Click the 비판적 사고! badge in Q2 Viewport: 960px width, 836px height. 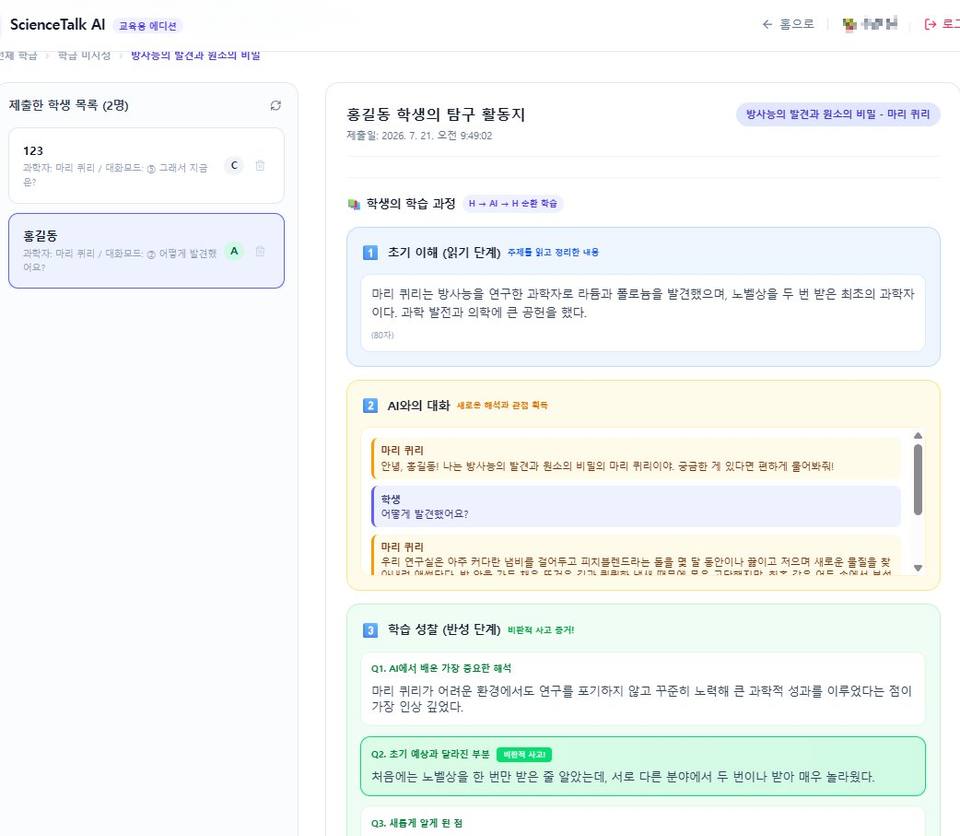[x=524, y=755]
